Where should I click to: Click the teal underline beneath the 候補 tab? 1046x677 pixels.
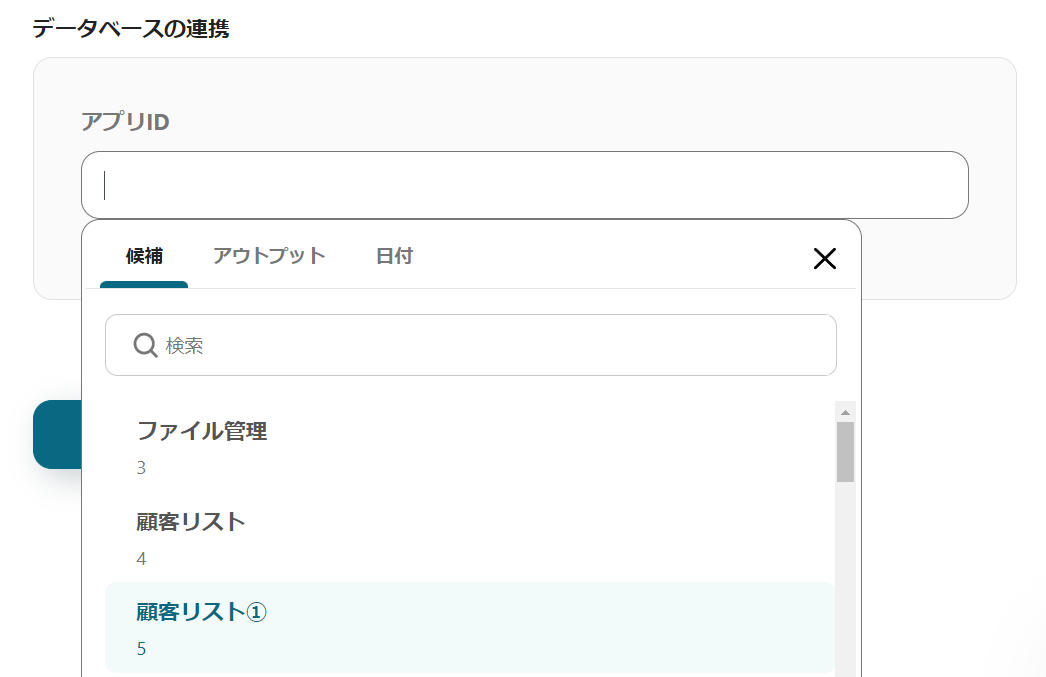pyautogui.click(x=144, y=285)
